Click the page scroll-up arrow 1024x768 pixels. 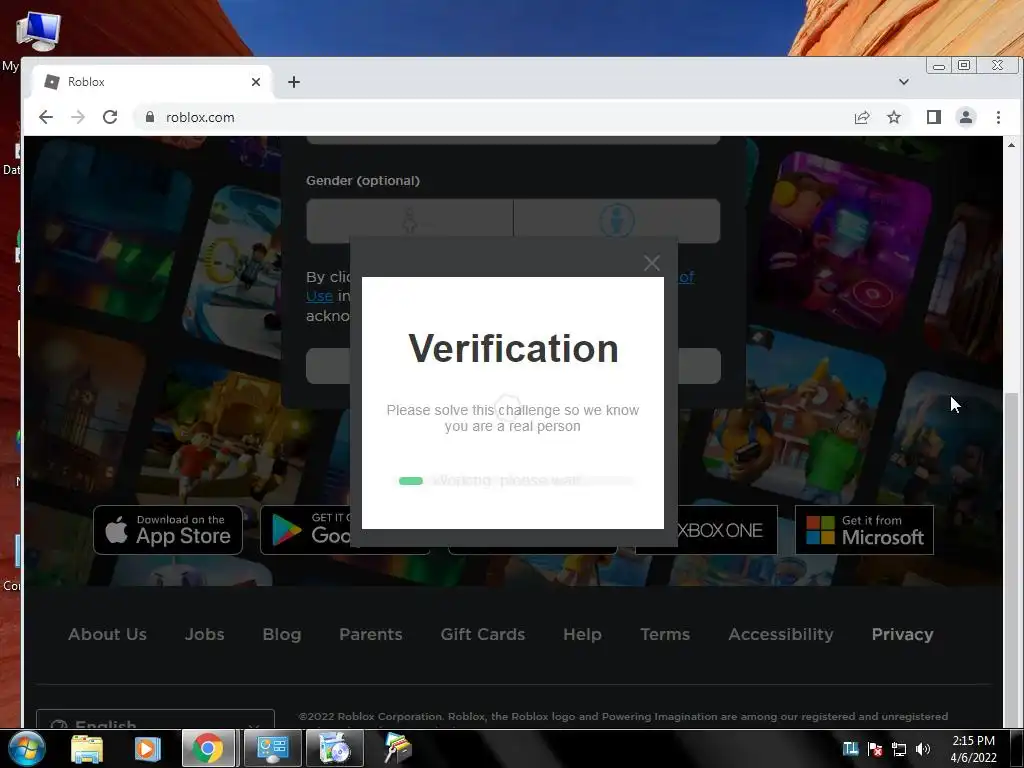point(1011,145)
